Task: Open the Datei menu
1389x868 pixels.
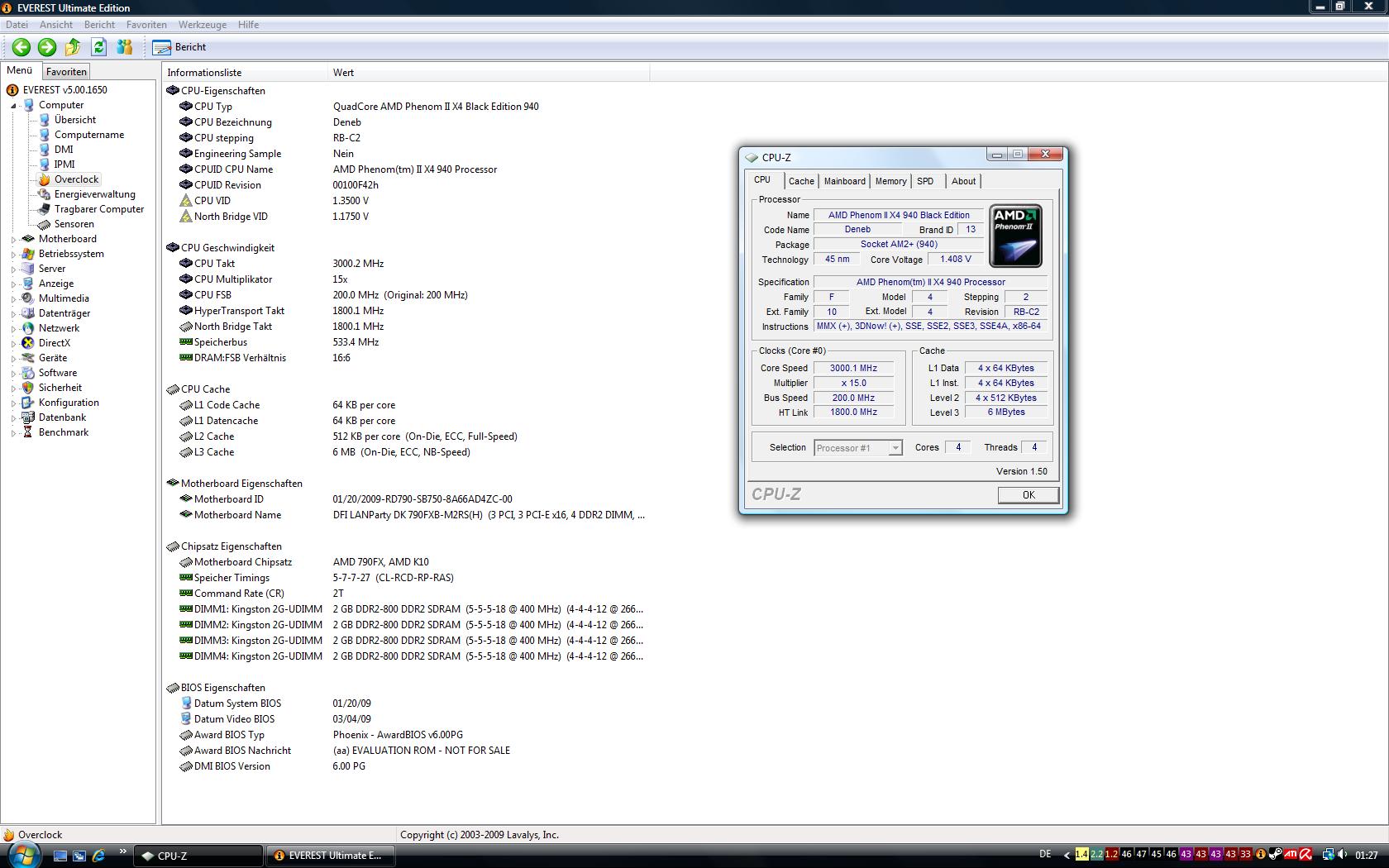Action: tap(17, 25)
